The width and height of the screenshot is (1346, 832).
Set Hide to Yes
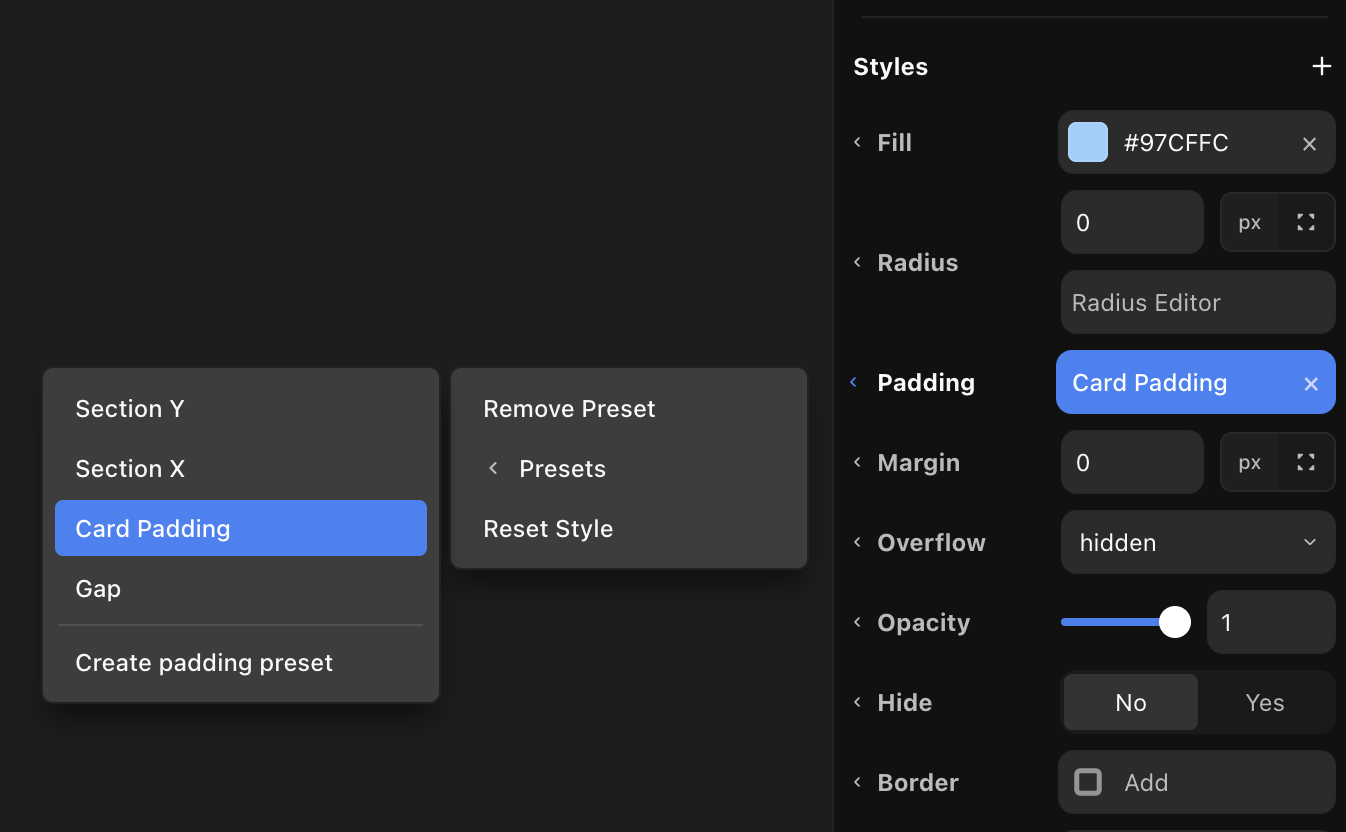(1265, 702)
